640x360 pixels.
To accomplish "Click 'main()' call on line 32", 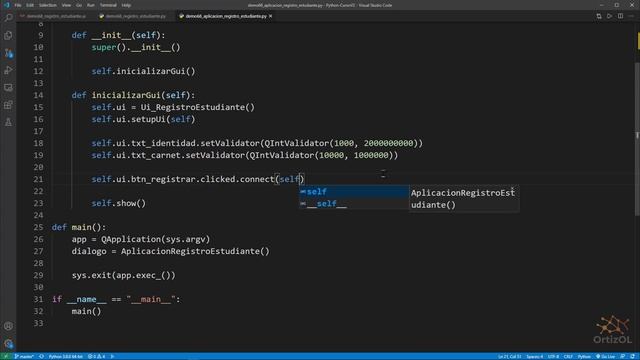I will (86, 311).
